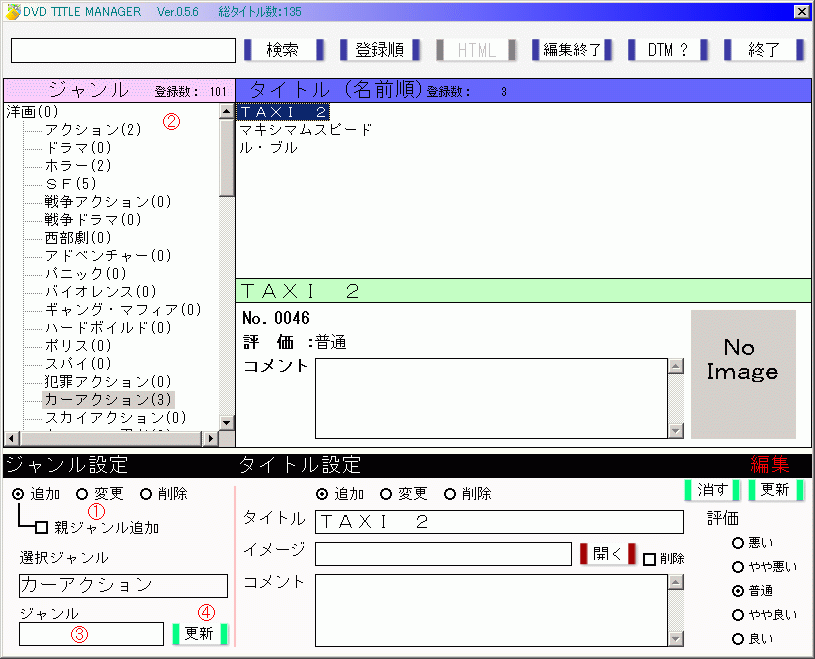Select the ル・ブル title
815x659 pixels.
tap(268, 148)
